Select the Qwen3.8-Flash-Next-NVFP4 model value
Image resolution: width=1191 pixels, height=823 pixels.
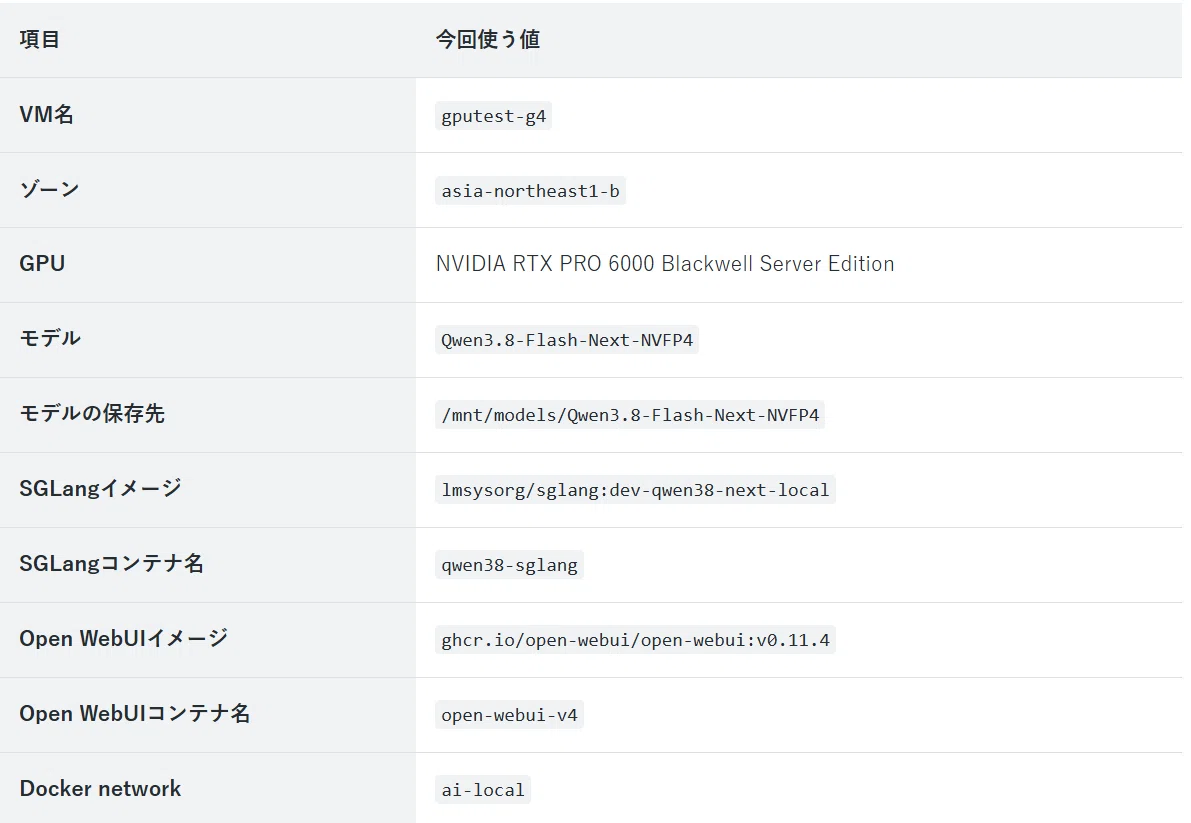(567, 340)
